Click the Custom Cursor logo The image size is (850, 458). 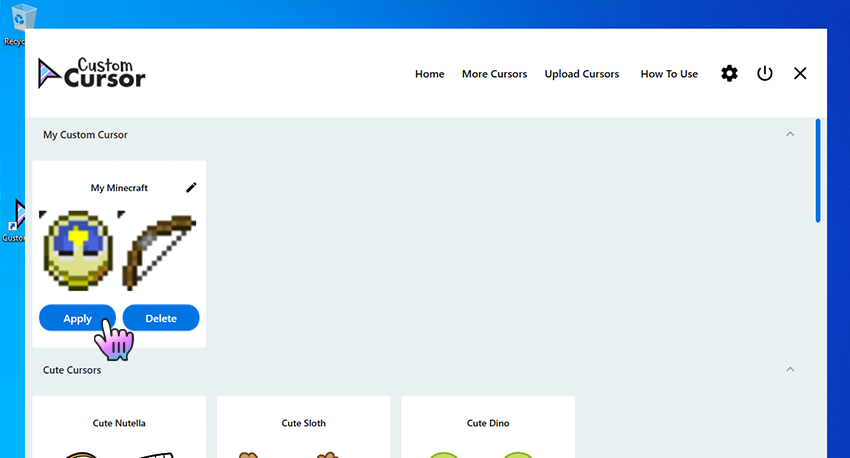91,73
